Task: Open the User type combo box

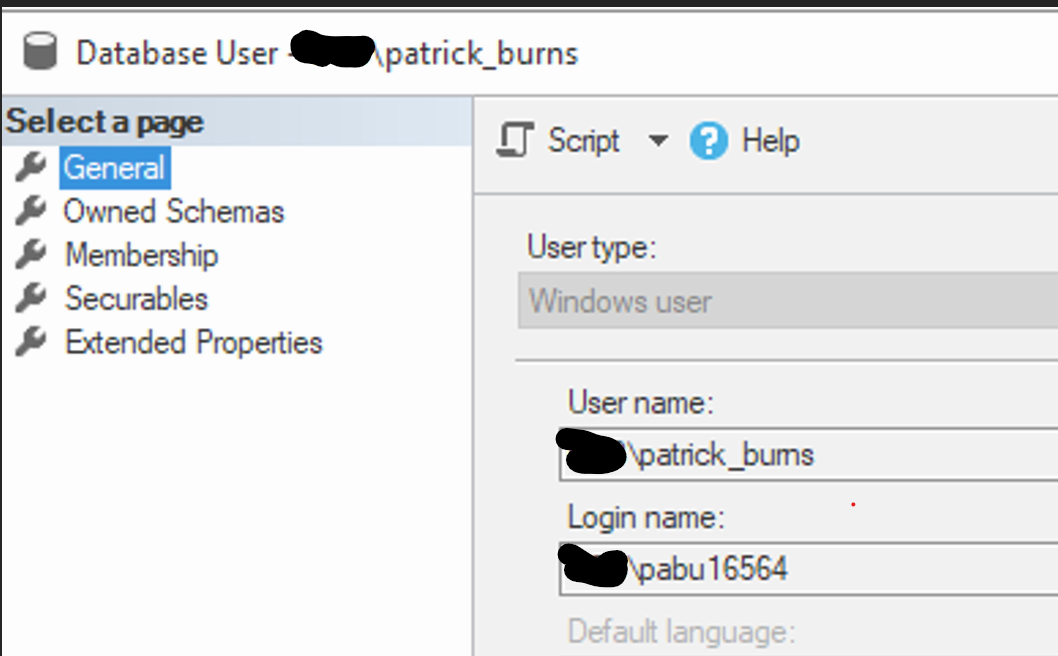Action: point(788,302)
